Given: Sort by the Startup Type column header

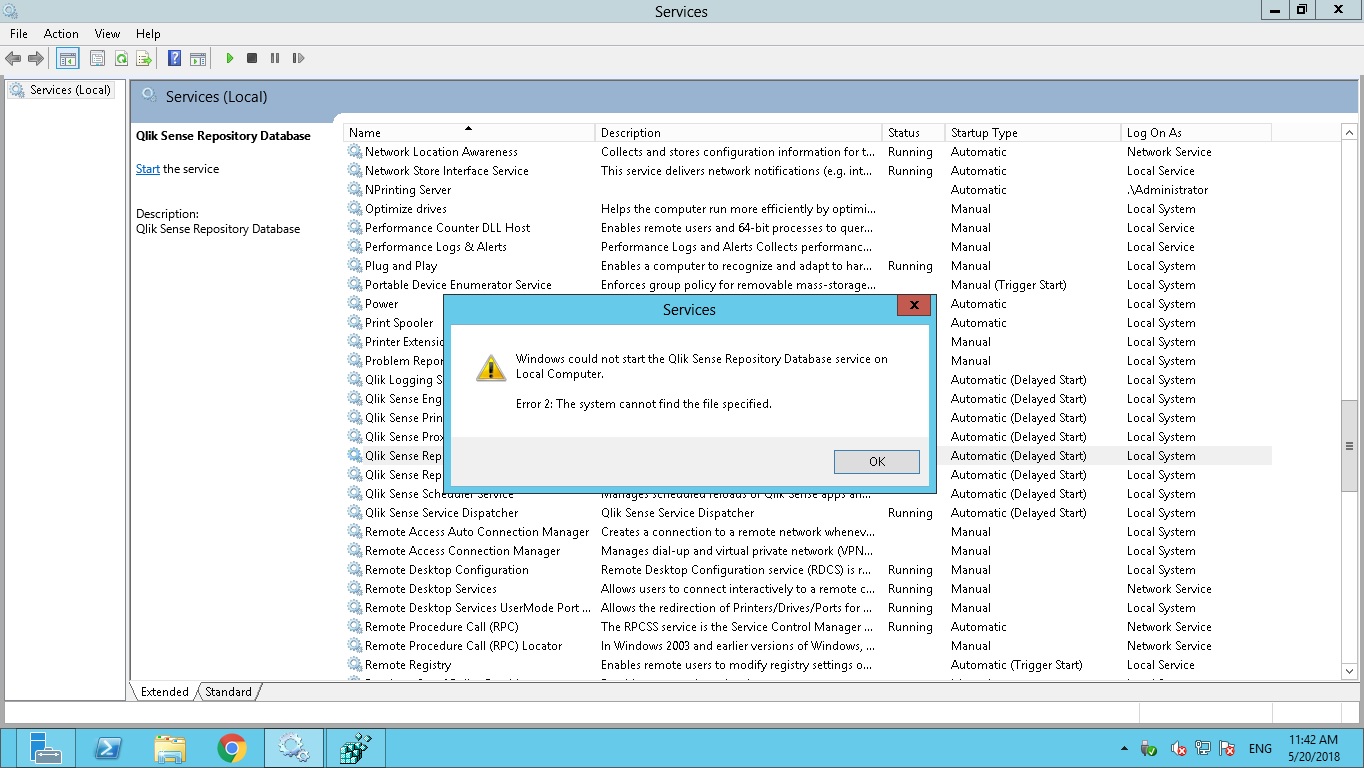Looking at the screenshot, I should point(1034,133).
